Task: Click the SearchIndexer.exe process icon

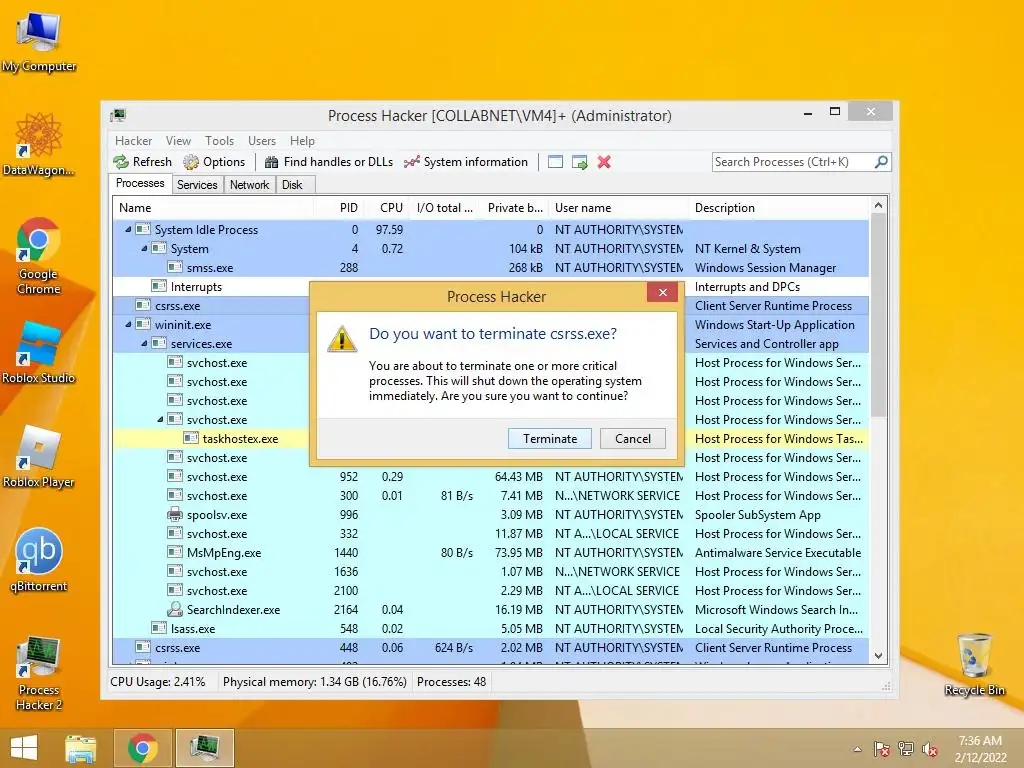Action: (174, 609)
